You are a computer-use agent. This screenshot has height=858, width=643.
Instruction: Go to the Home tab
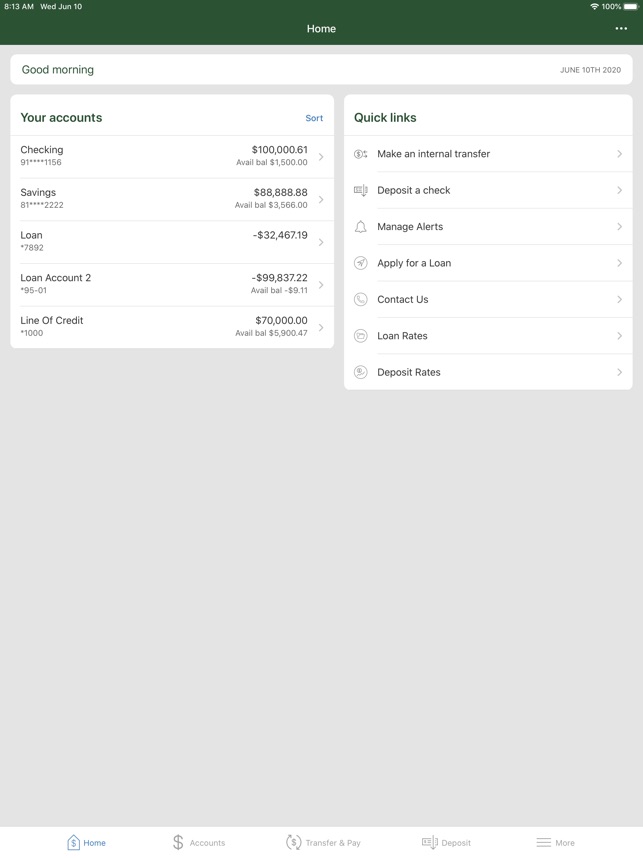pyautogui.click(x=86, y=843)
